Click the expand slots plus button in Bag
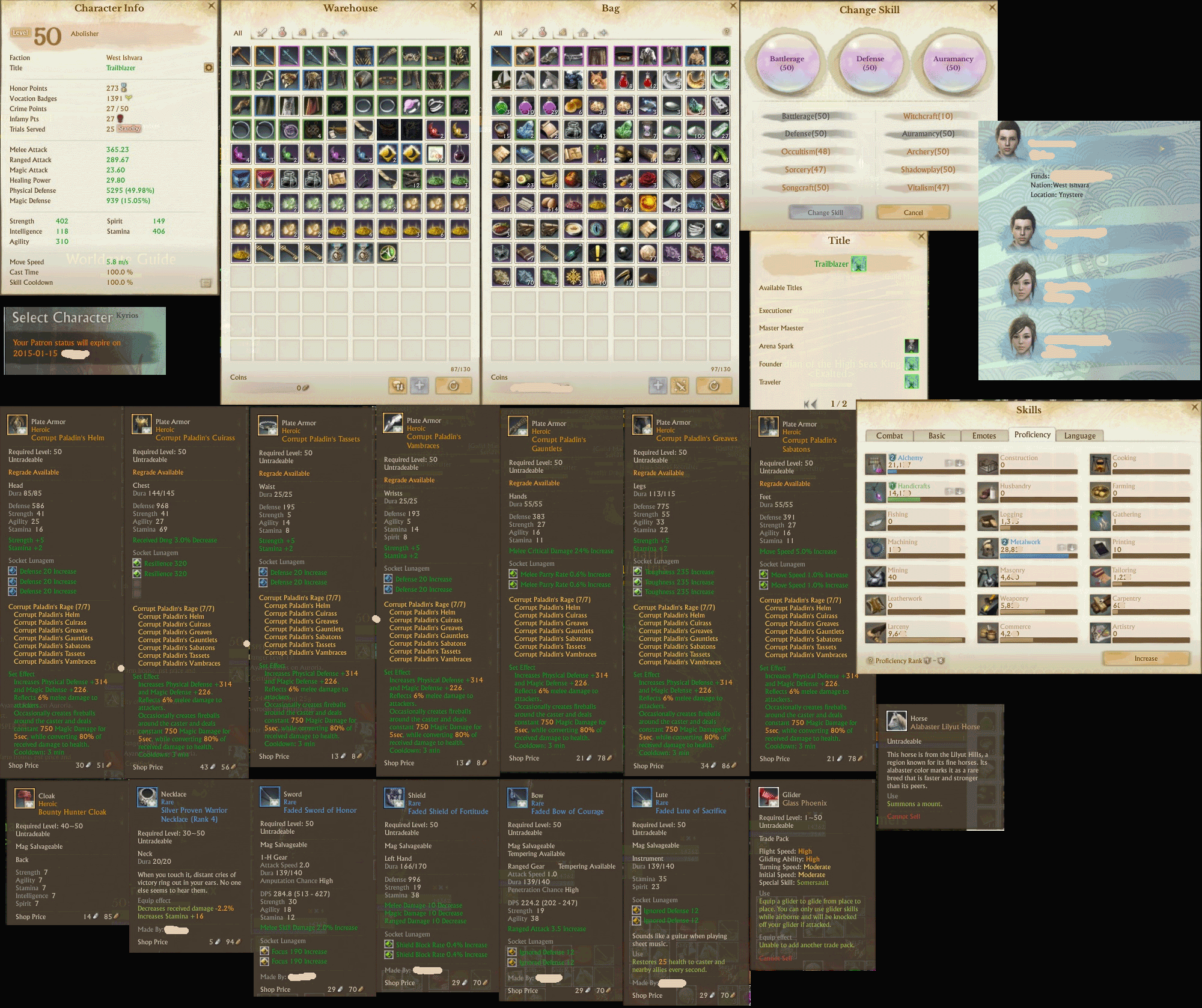This screenshot has width=1202, height=1008. (x=658, y=386)
